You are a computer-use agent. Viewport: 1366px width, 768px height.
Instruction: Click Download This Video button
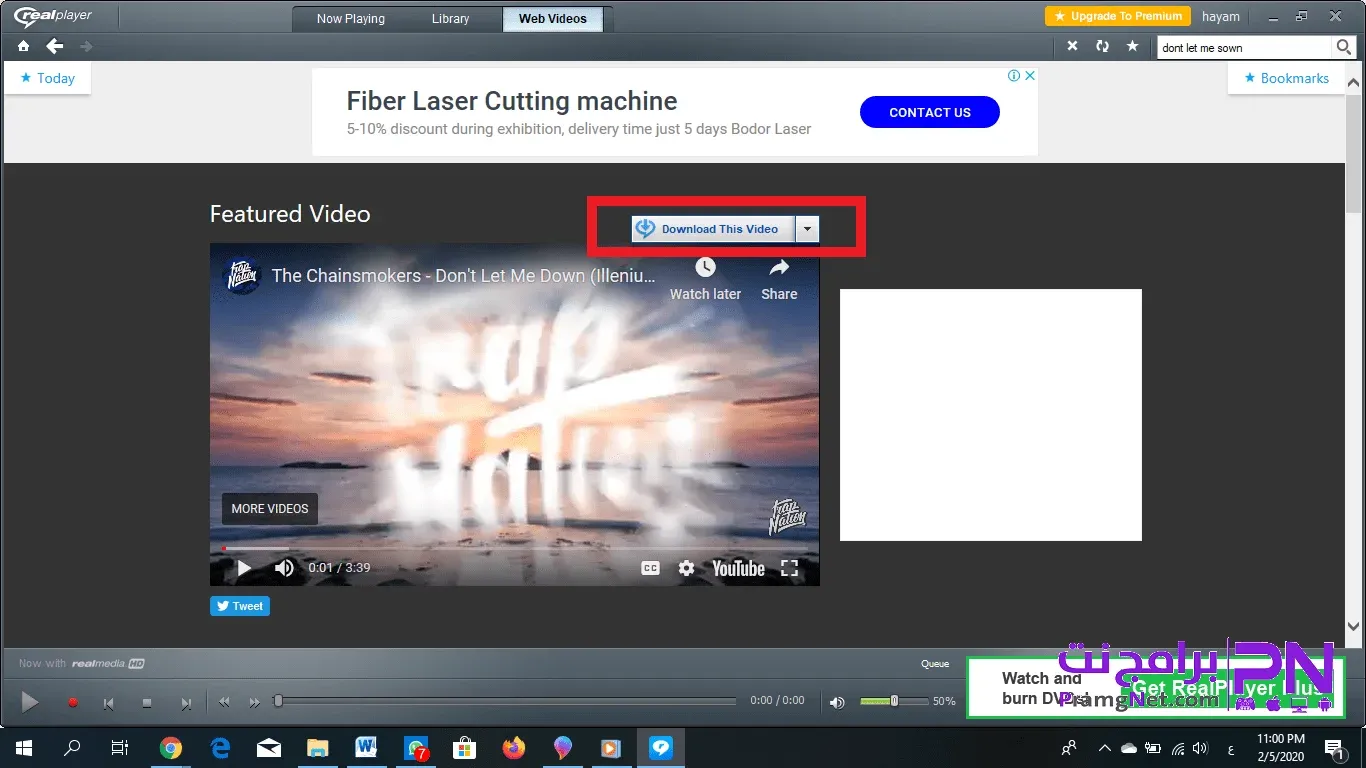[714, 229]
